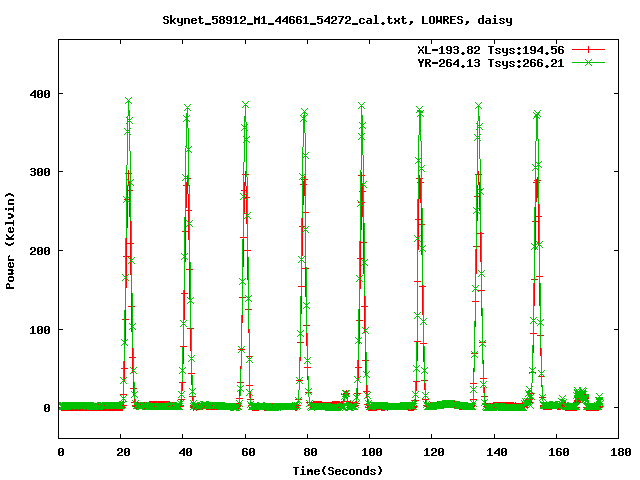640x480 pixels.
Task: Click the red XL legend line sample
Action: pyautogui.click(x=588, y=50)
